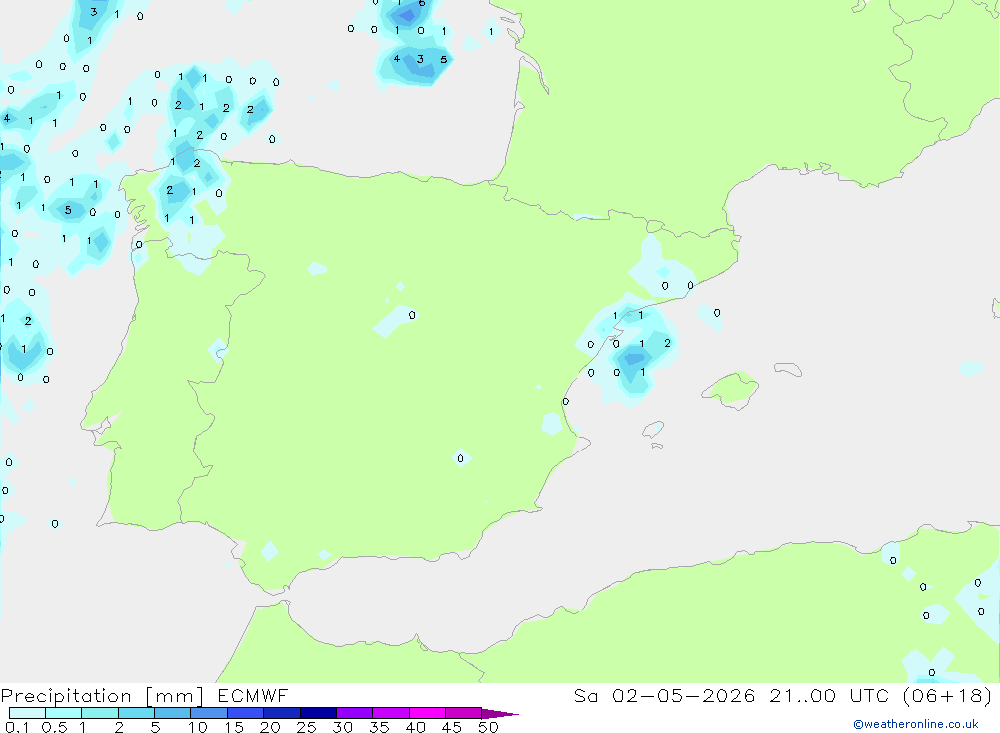Click the 15–20 mm legend color swatch
This screenshot has width=1000, height=733.
(x=246, y=713)
